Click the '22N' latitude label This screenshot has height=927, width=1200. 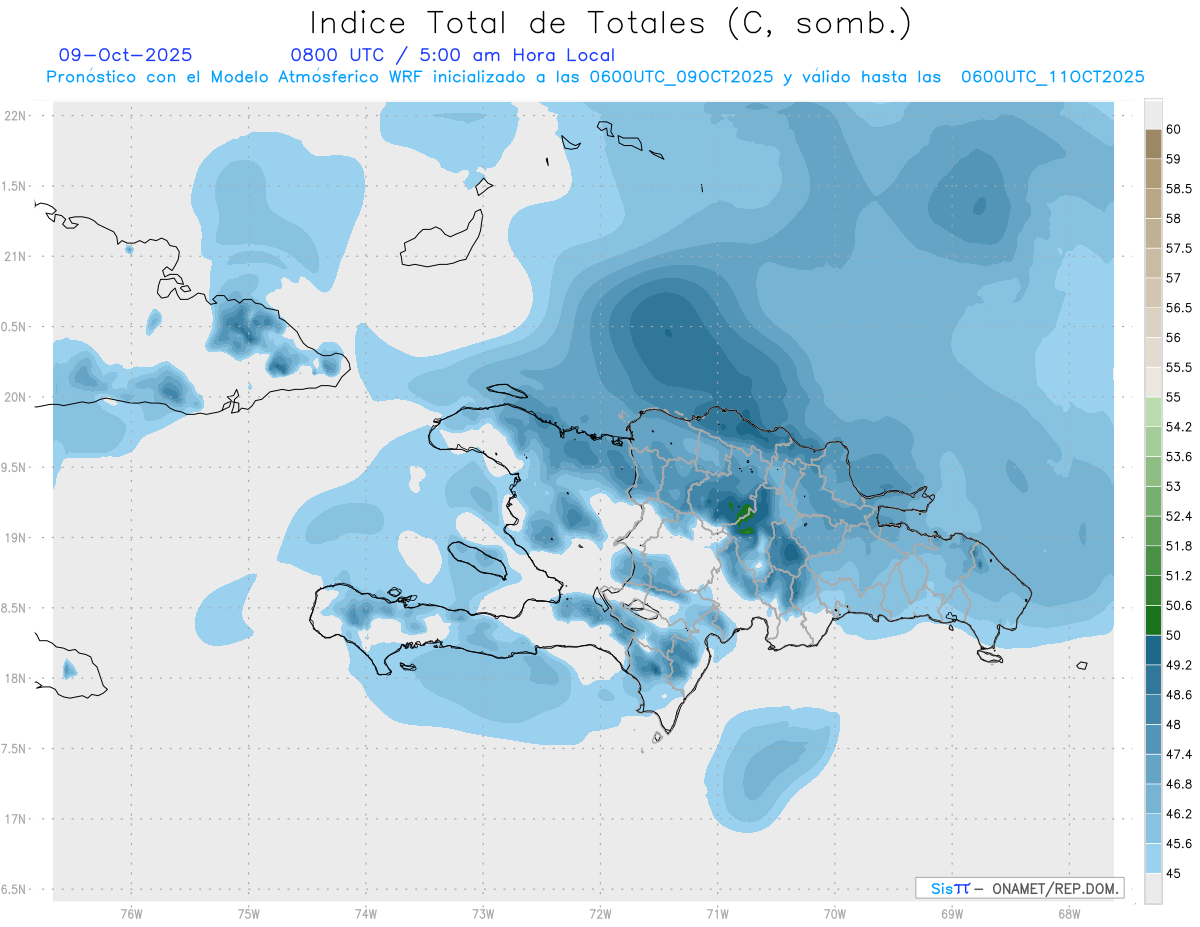coord(15,115)
